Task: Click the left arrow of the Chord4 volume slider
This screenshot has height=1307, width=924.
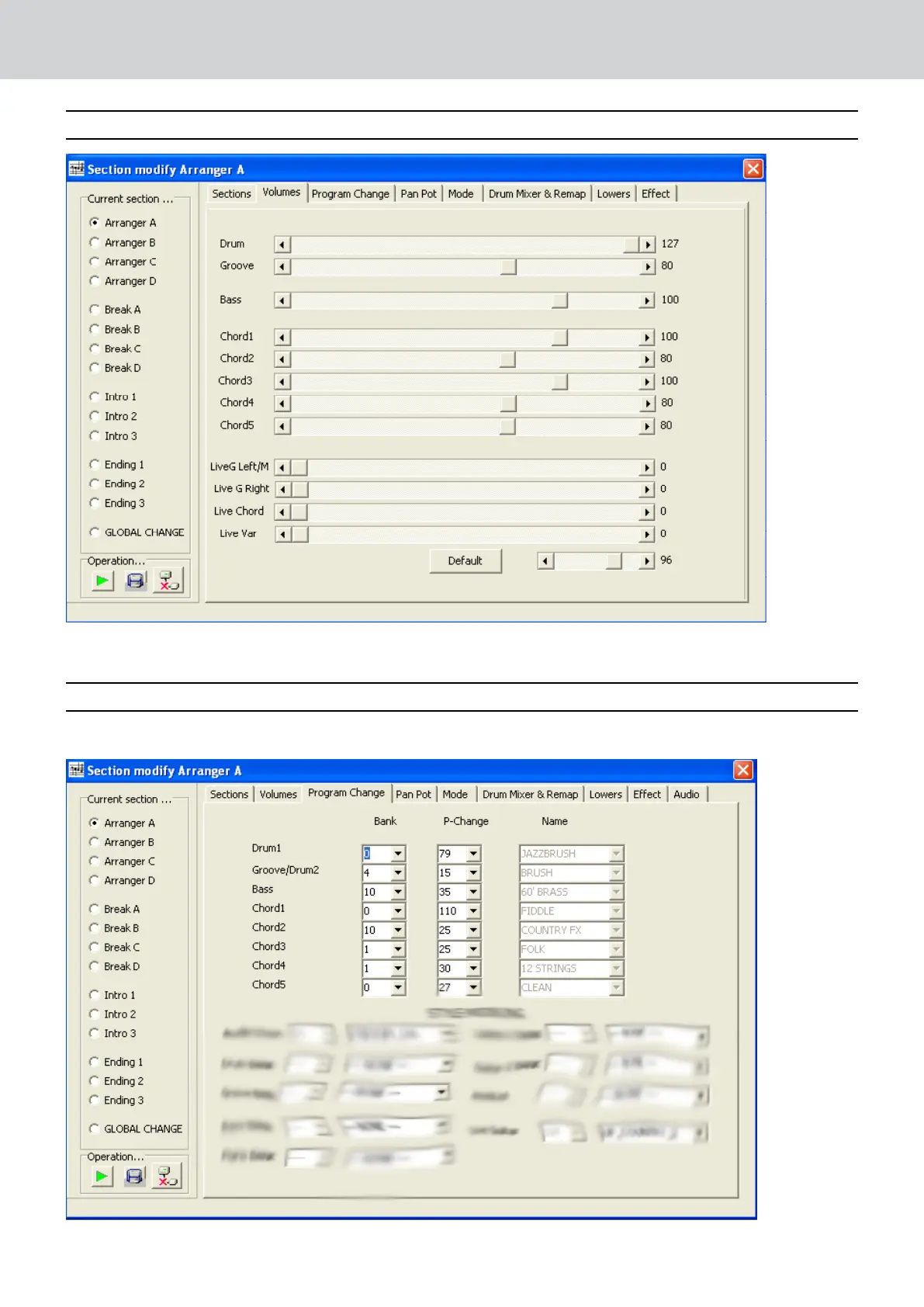Action: click(282, 404)
